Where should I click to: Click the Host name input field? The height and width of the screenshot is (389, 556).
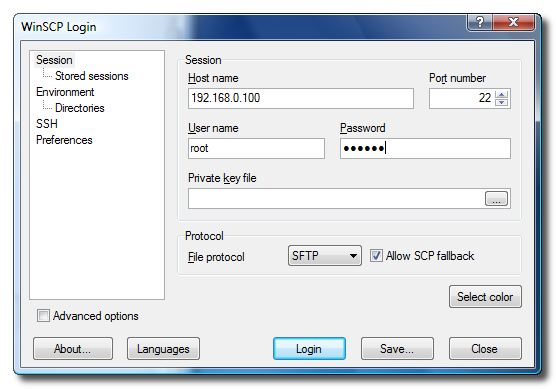(301, 98)
